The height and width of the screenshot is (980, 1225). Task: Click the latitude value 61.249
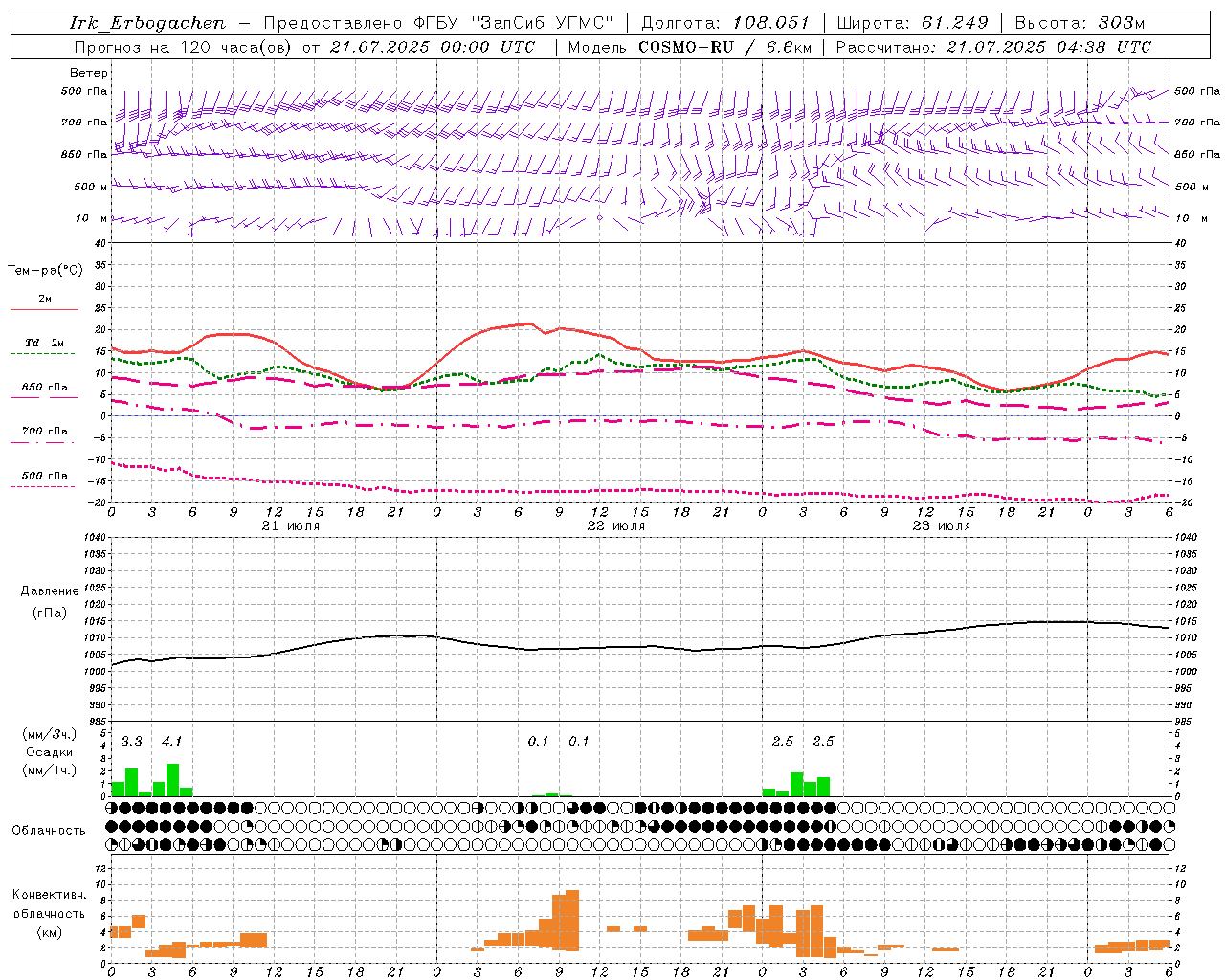(955, 23)
